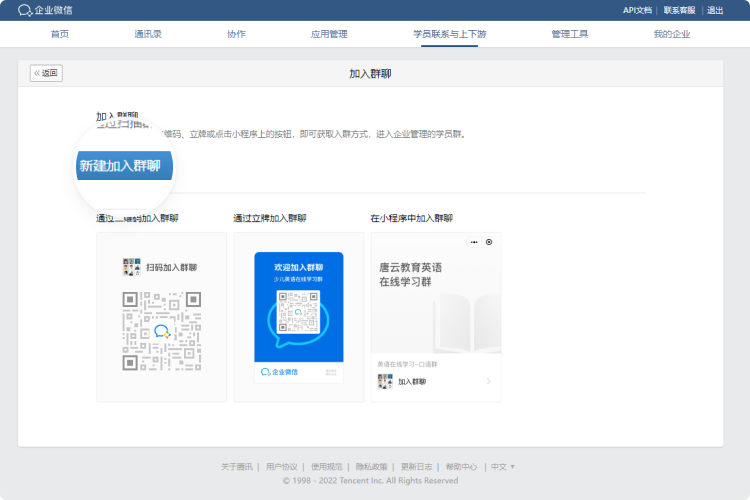Screen dimensions: 750x500
Task: Click the 企业微信 logo in header
Action: coord(45,10)
